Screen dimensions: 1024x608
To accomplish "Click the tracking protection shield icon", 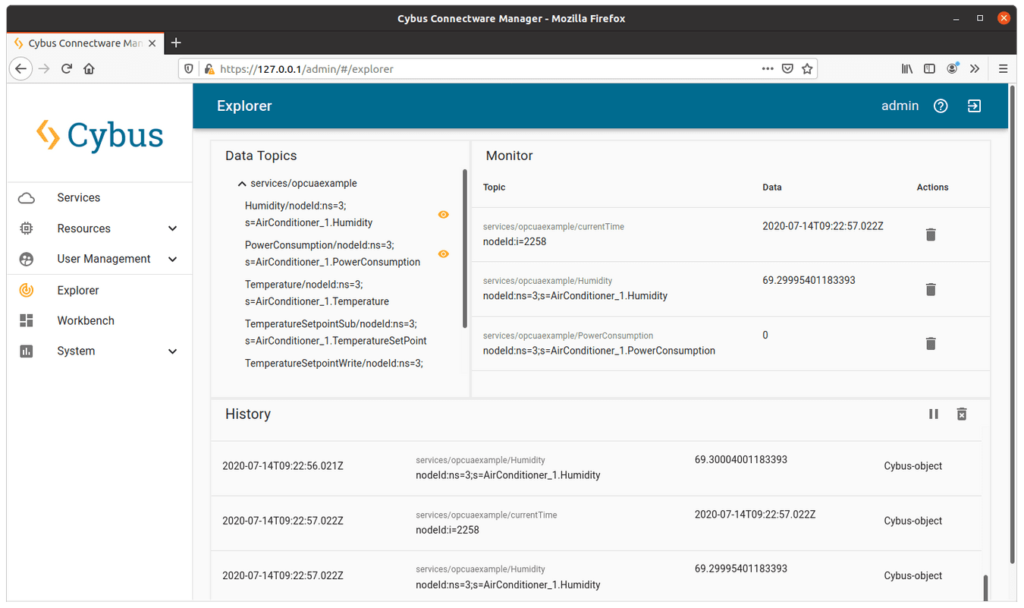I will click(x=189, y=69).
